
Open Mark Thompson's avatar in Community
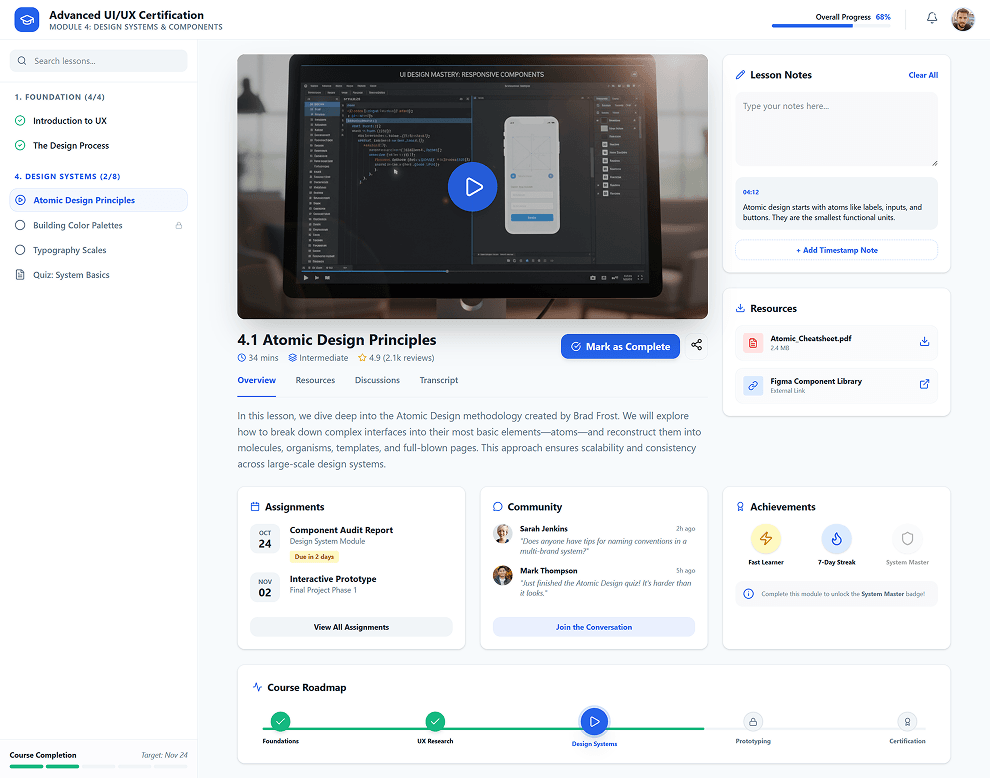(x=503, y=575)
